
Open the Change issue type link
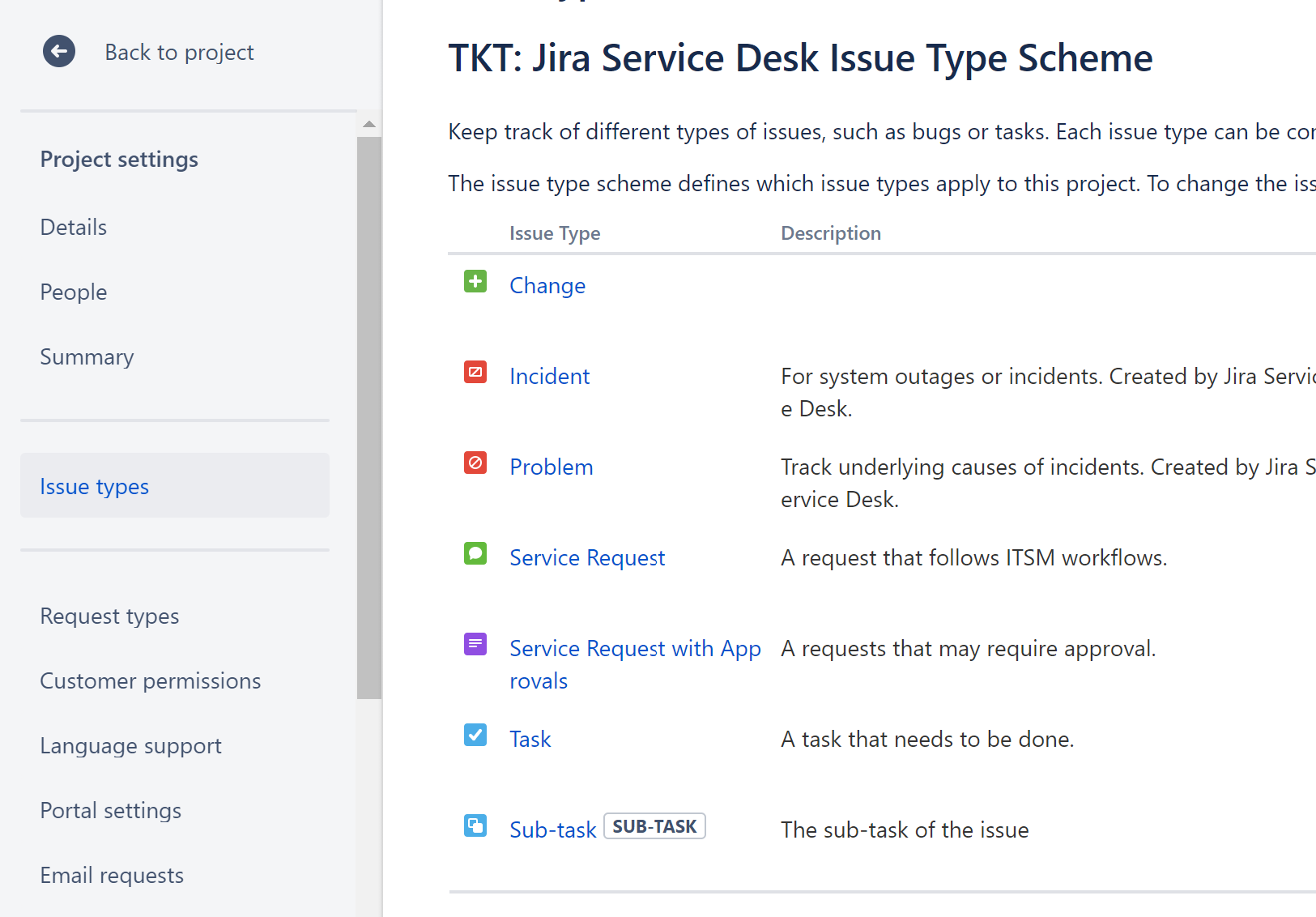pyautogui.click(x=547, y=286)
